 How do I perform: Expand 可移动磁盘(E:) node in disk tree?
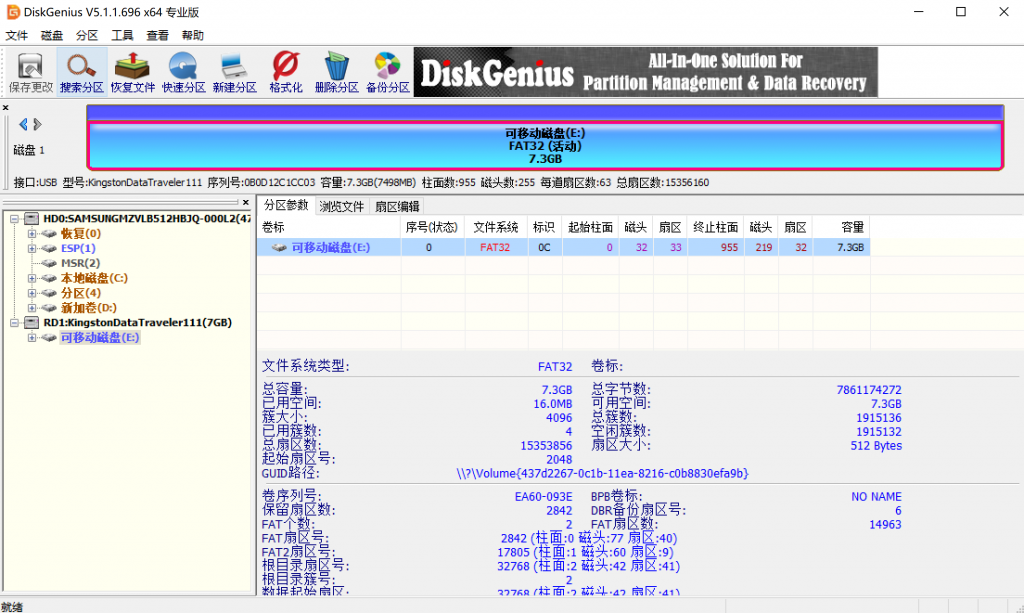[31, 338]
